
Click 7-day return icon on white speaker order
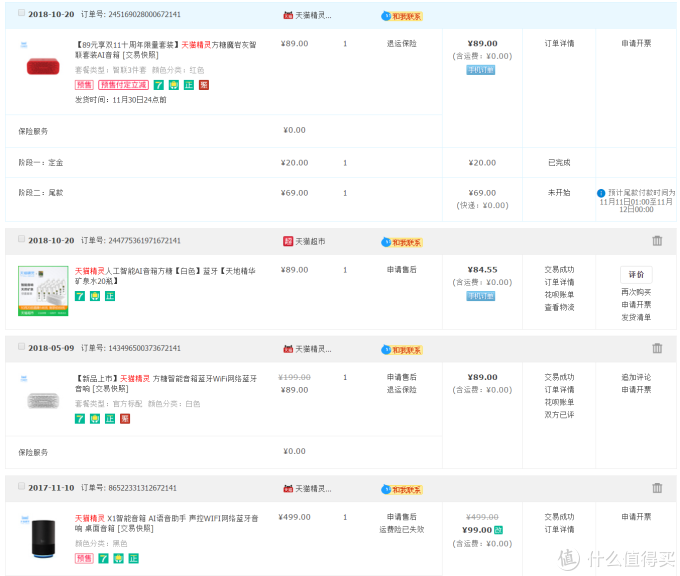tap(80, 419)
